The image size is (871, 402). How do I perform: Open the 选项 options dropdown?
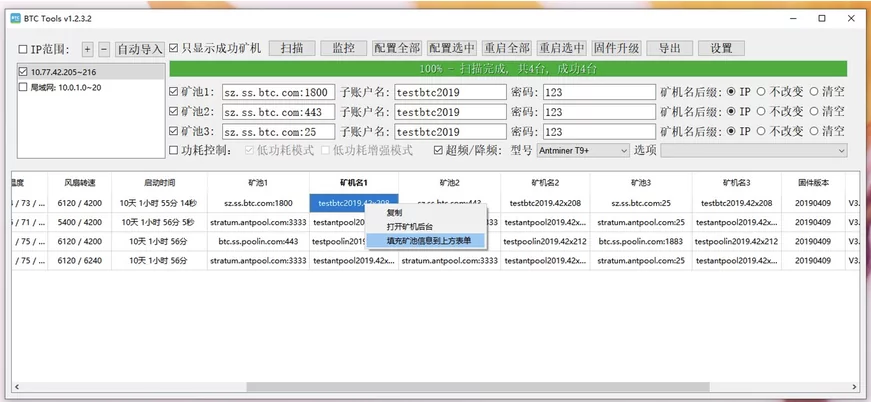(753, 150)
